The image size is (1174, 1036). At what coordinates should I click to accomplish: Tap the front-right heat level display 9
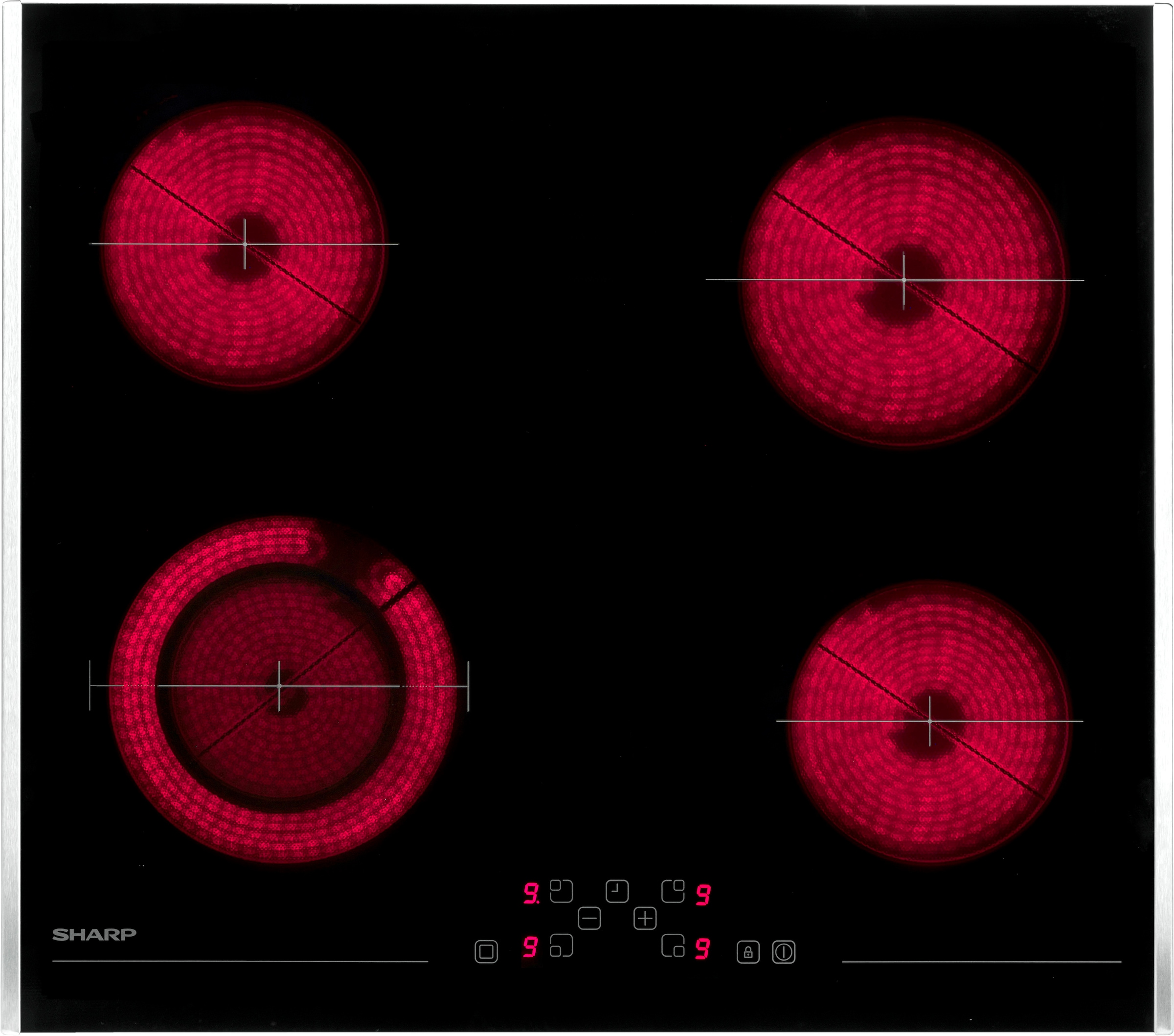[x=702, y=949]
